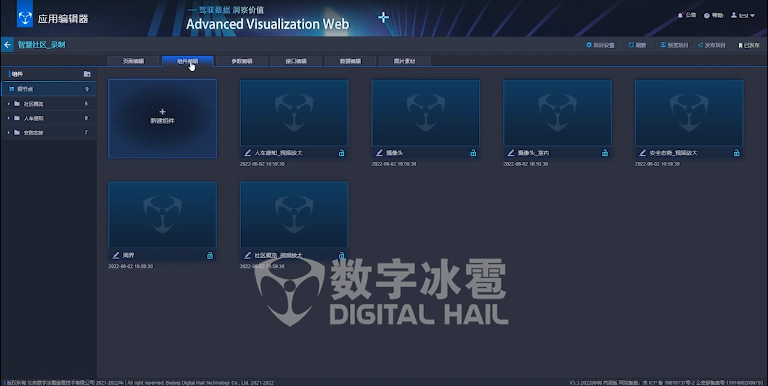Go back using the arrow beside 智慧社区_录制
Screen dimensions: 768x386
point(7,45)
